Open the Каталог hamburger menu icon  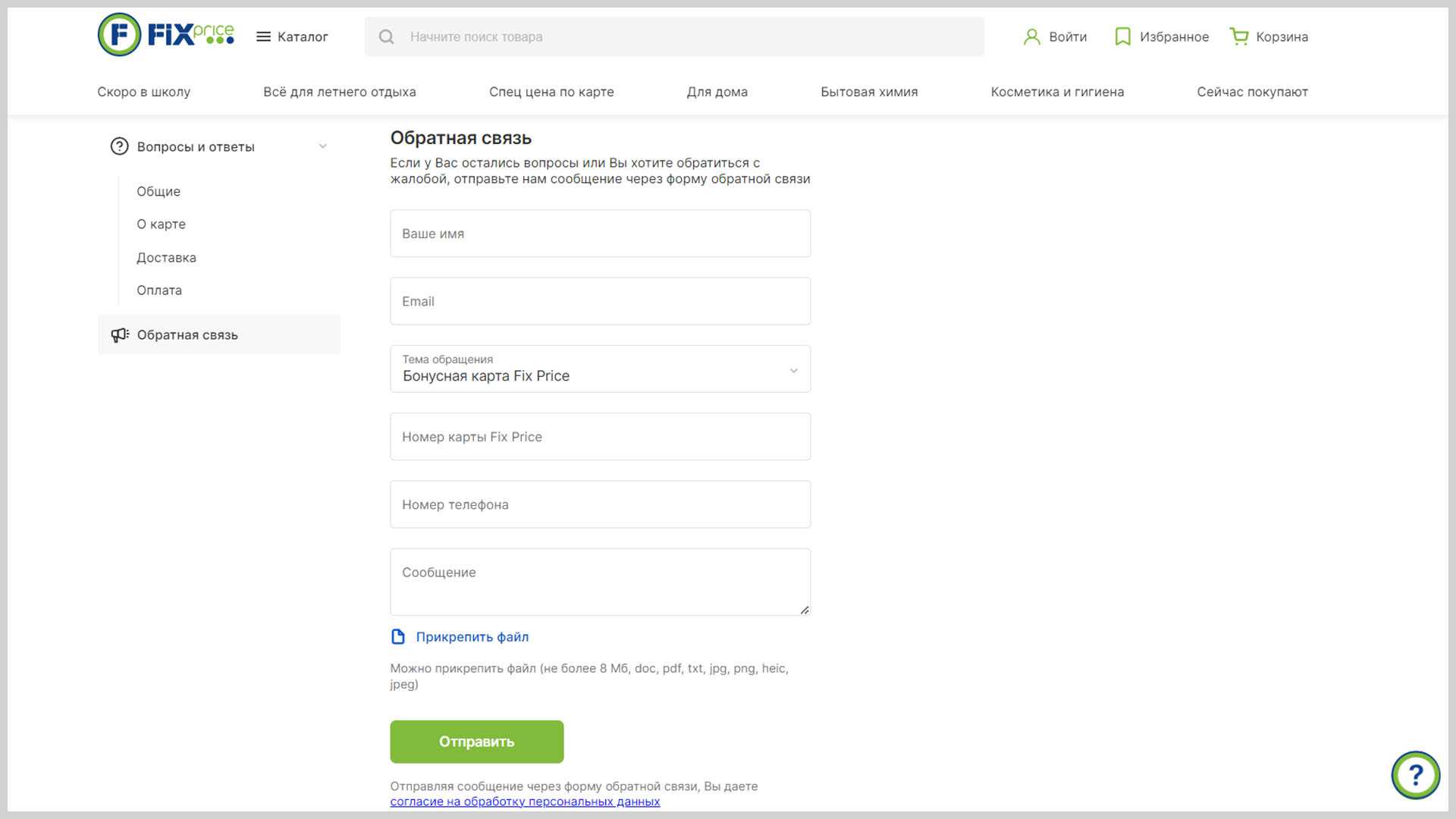(x=263, y=36)
